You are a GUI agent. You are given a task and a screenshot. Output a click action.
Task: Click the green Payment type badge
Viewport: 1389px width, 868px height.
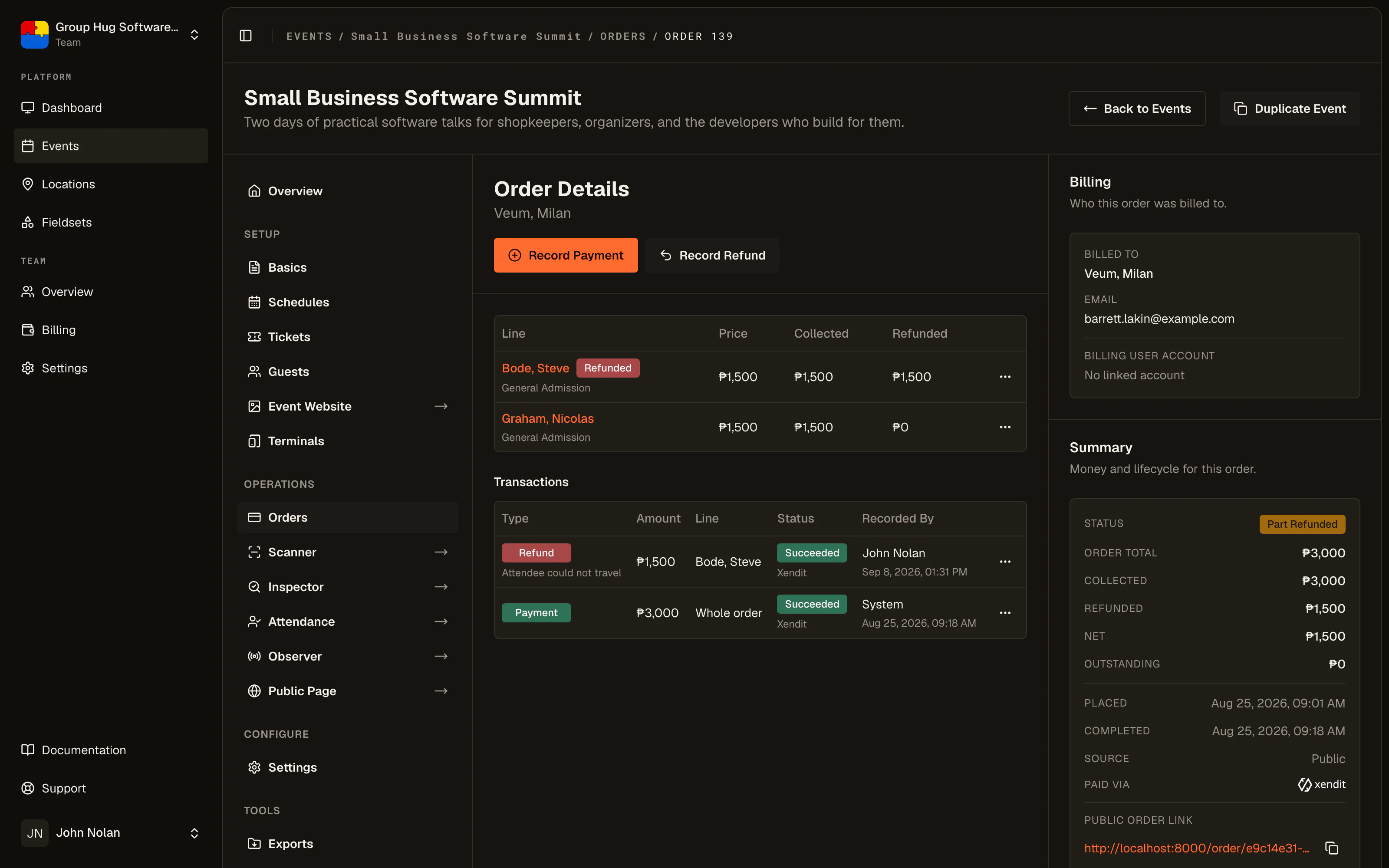click(536, 612)
